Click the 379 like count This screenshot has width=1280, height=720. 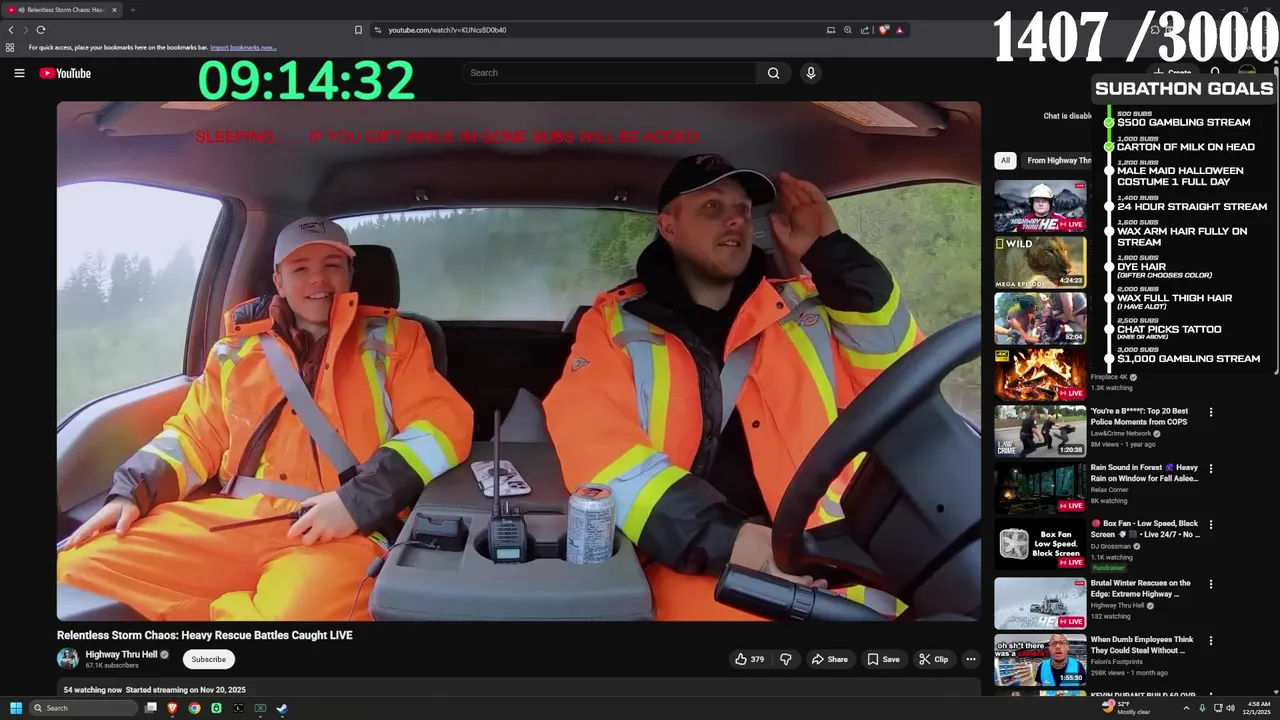(x=757, y=659)
